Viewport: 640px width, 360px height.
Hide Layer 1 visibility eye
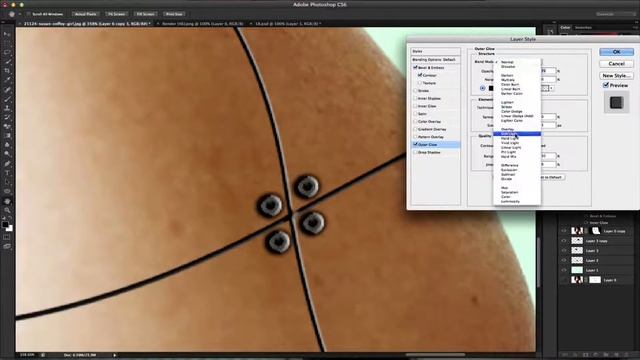pos(564,270)
